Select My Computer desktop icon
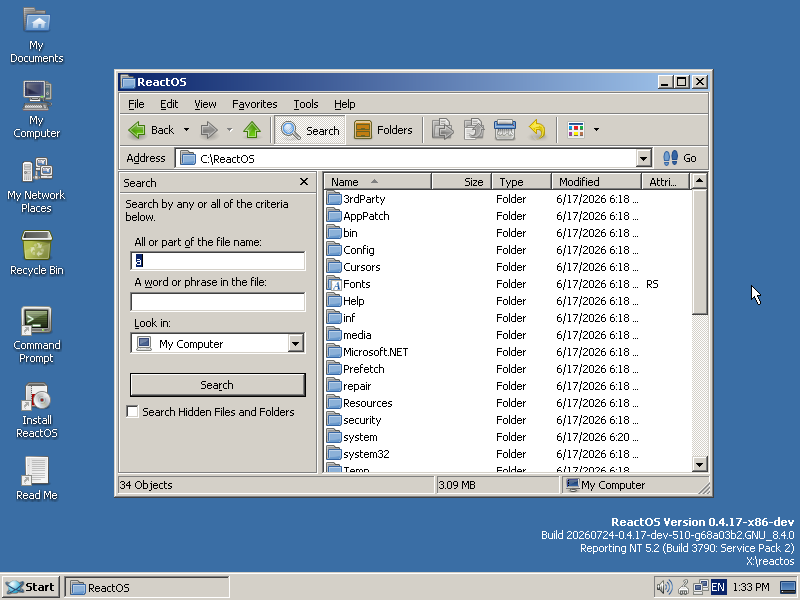 (x=37, y=110)
